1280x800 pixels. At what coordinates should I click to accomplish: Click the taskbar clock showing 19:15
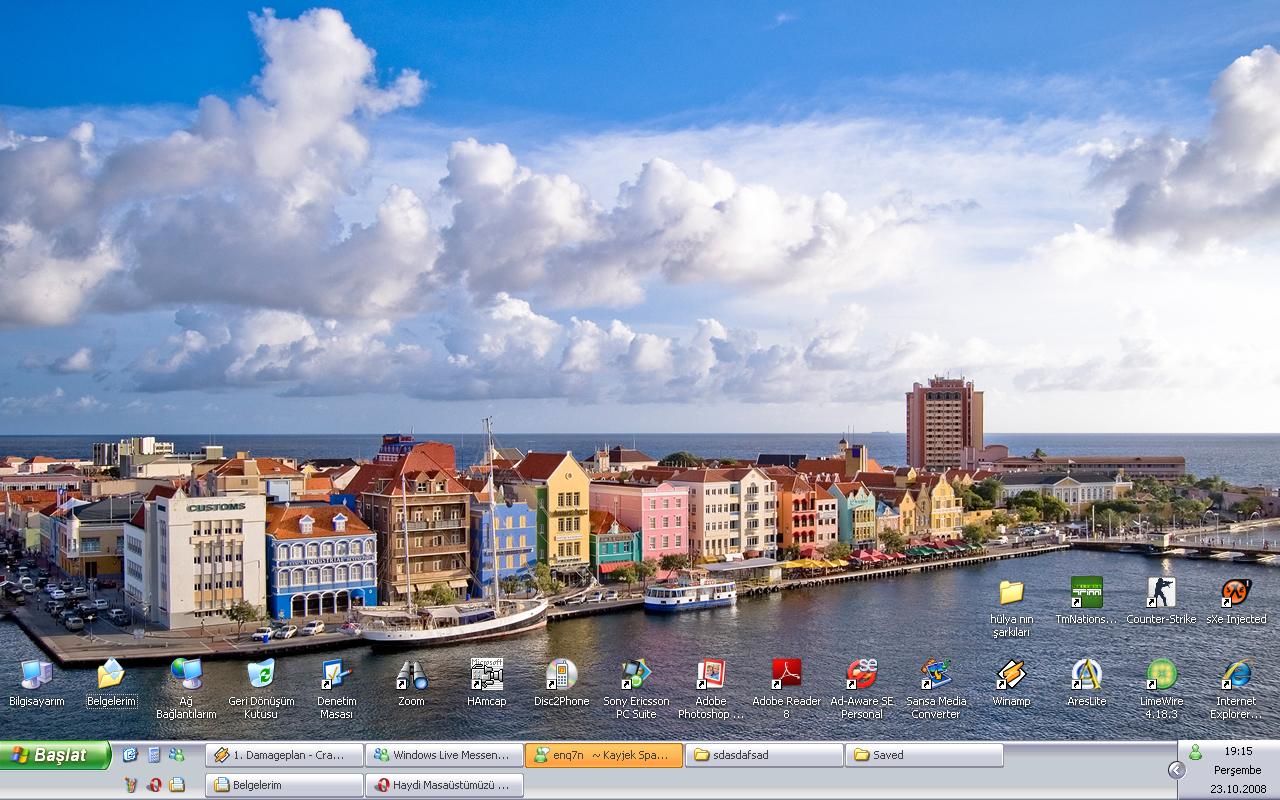click(1238, 750)
